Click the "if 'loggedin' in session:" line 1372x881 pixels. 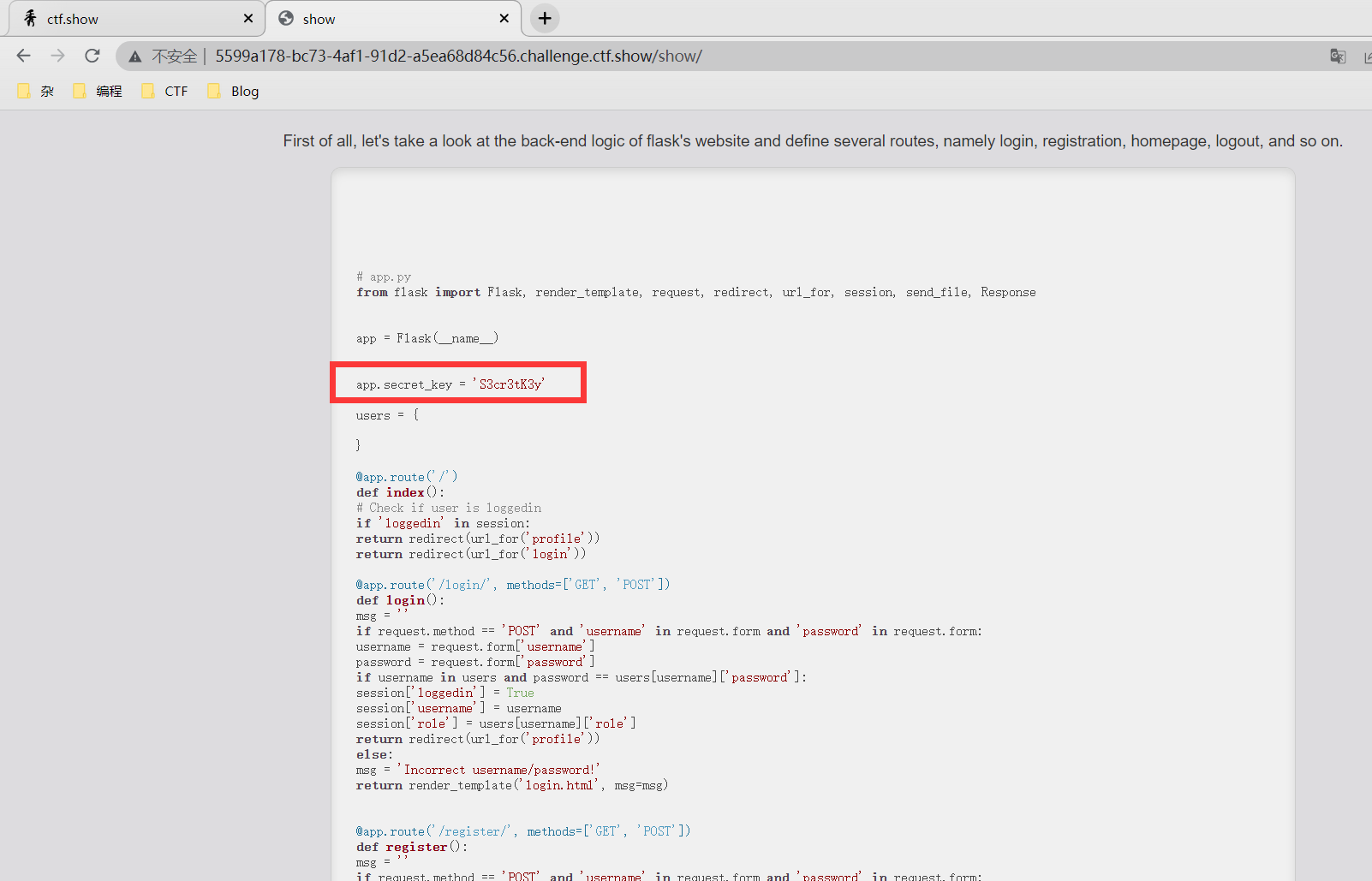pyautogui.click(x=444, y=524)
